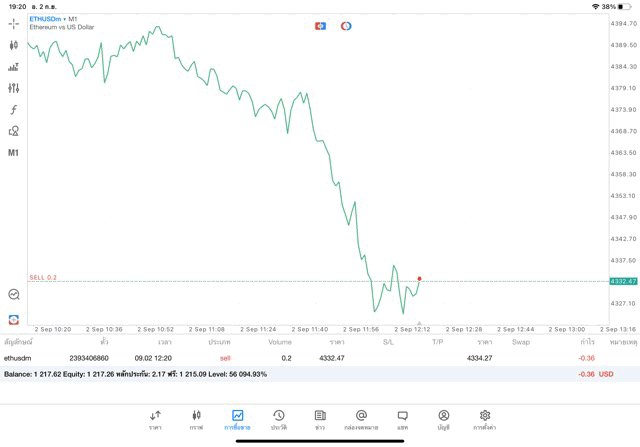This screenshot has width=640, height=447.
Task: Tap the SELL 0.2 order line label
Action: [43, 277]
